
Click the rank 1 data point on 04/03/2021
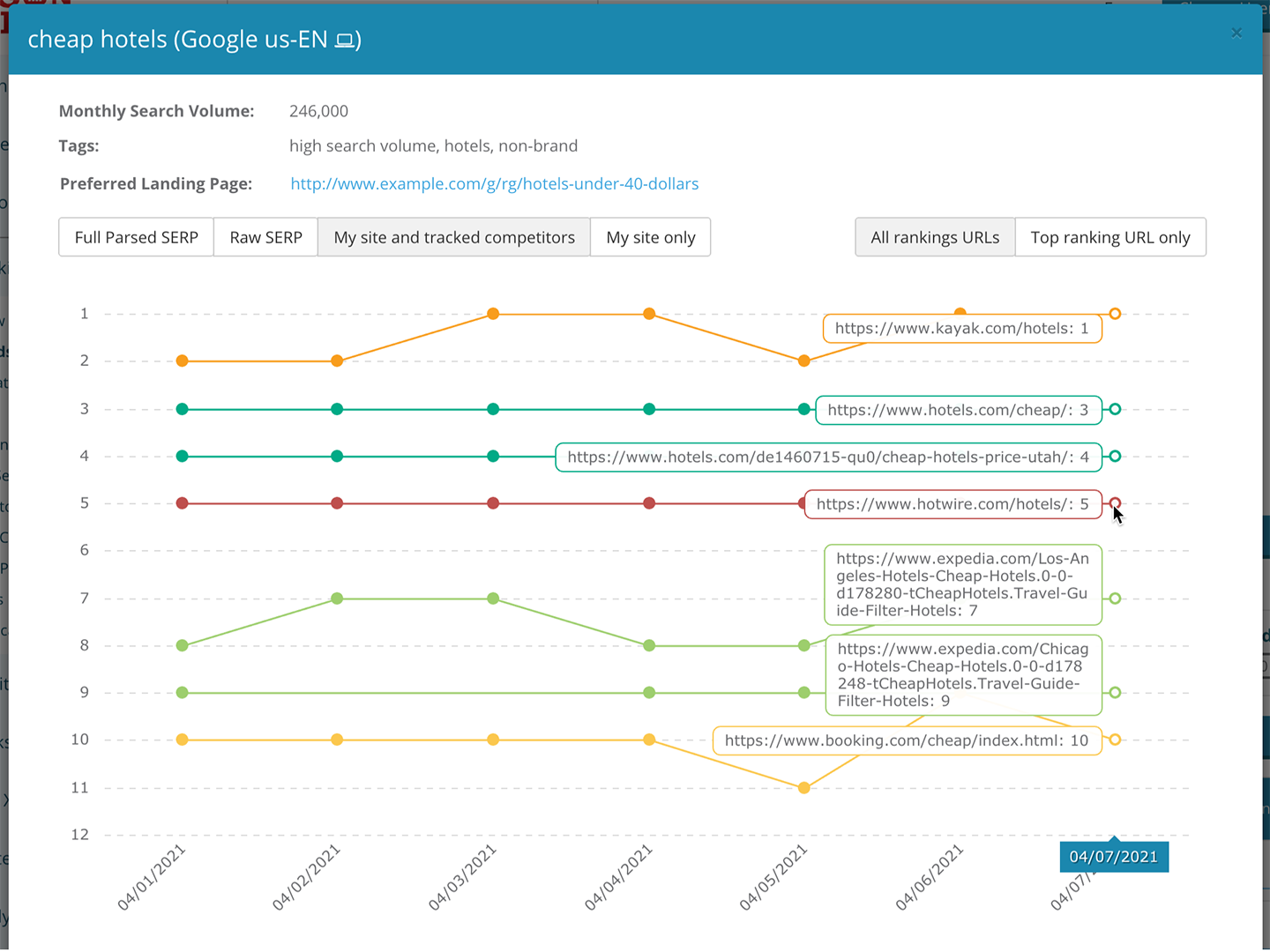(493, 313)
